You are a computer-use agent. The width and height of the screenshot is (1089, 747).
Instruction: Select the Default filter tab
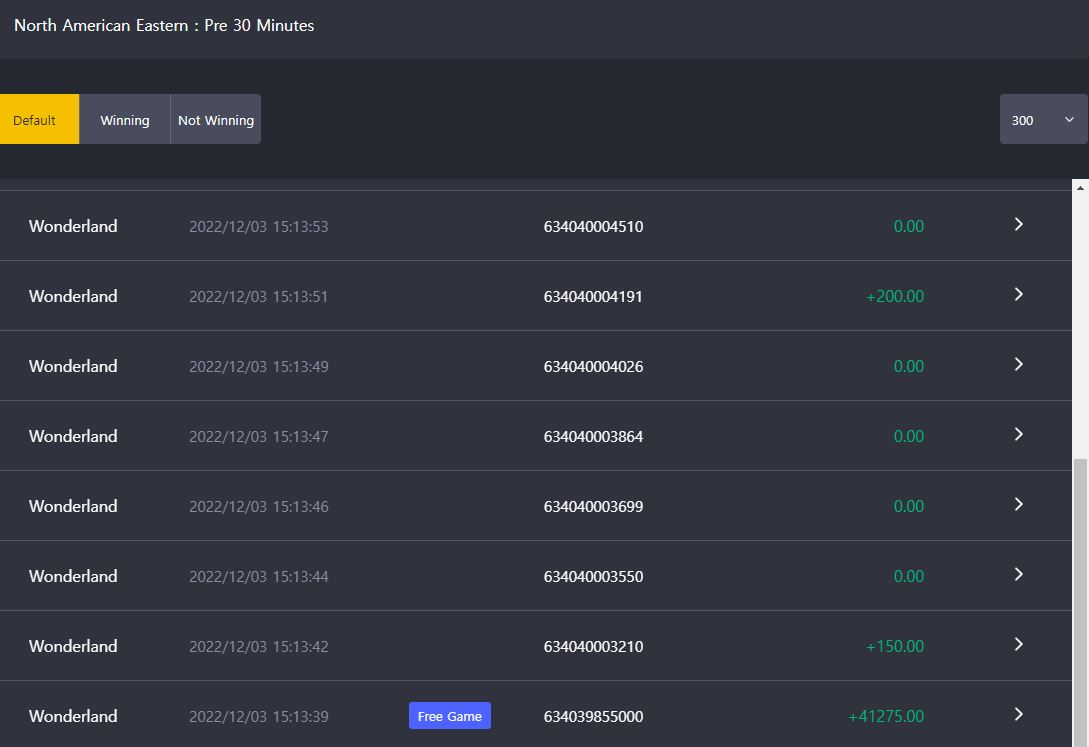pyautogui.click(x=40, y=119)
